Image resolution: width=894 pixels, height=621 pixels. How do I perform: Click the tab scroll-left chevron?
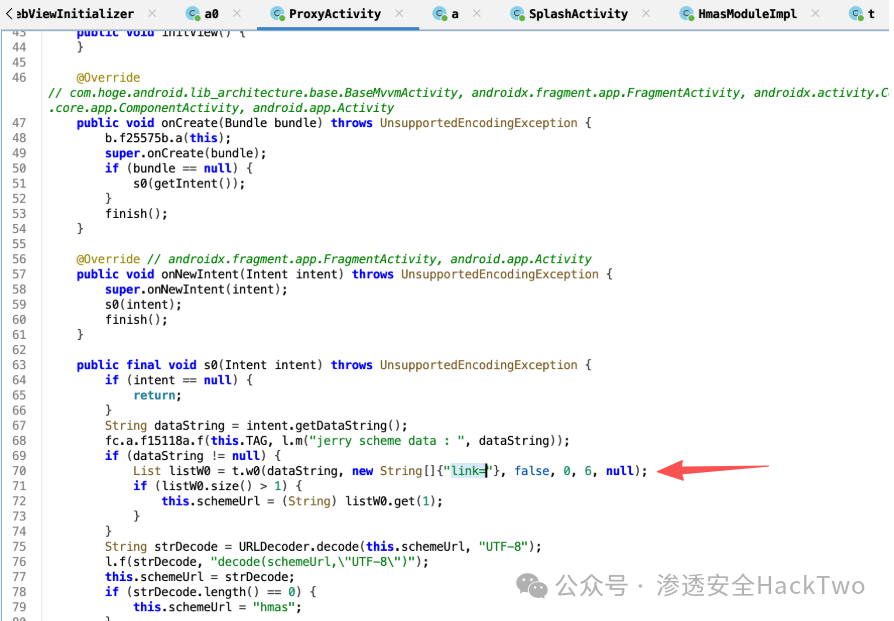[x=9, y=13]
